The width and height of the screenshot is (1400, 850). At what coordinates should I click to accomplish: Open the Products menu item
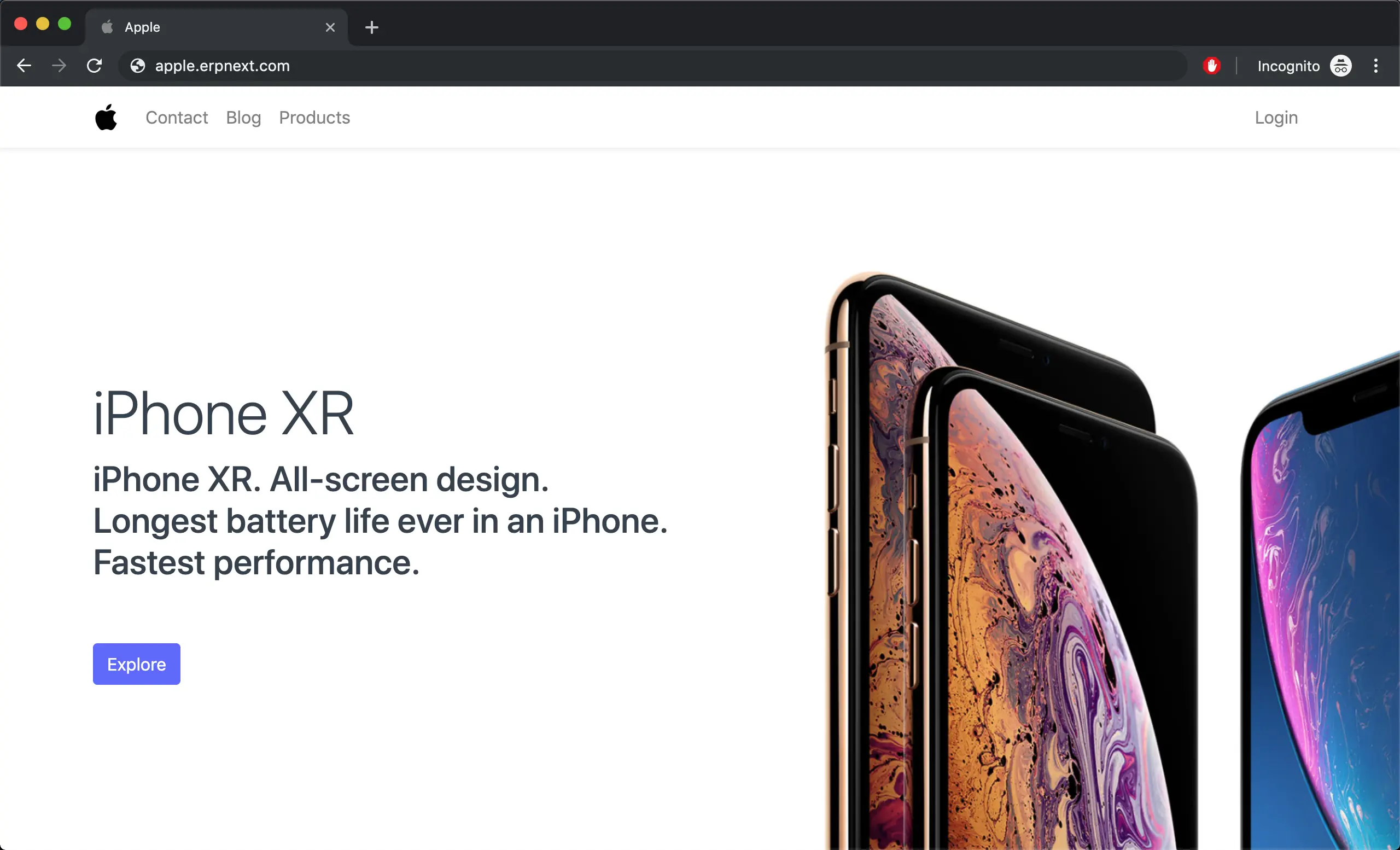pos(313,117)
